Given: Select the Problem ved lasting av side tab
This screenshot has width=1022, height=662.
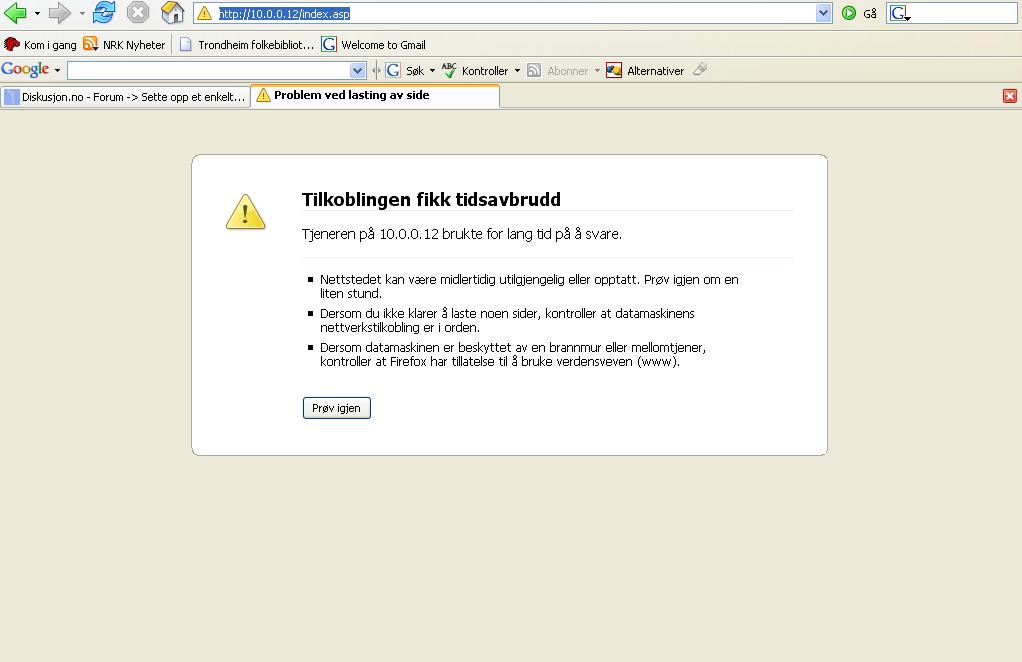Looking at the screenshot, I should tap(375, 96).
